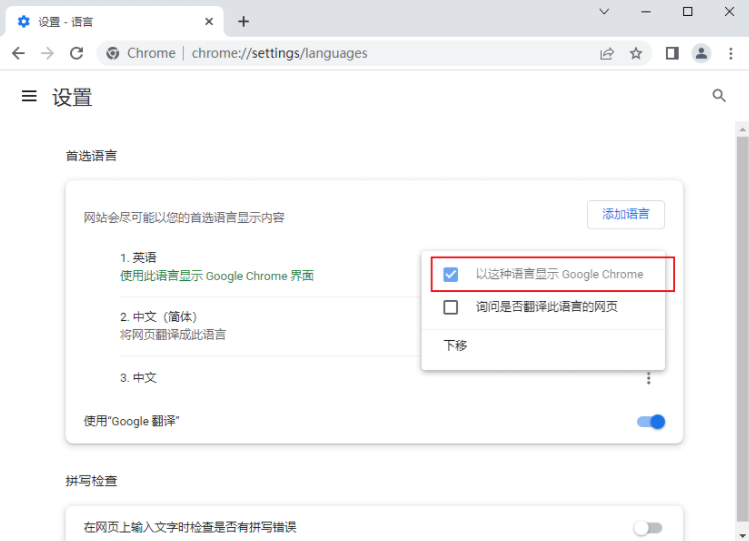Click the browser forward arrow
The width and height of the screenshot is (749, 541).
47,53
